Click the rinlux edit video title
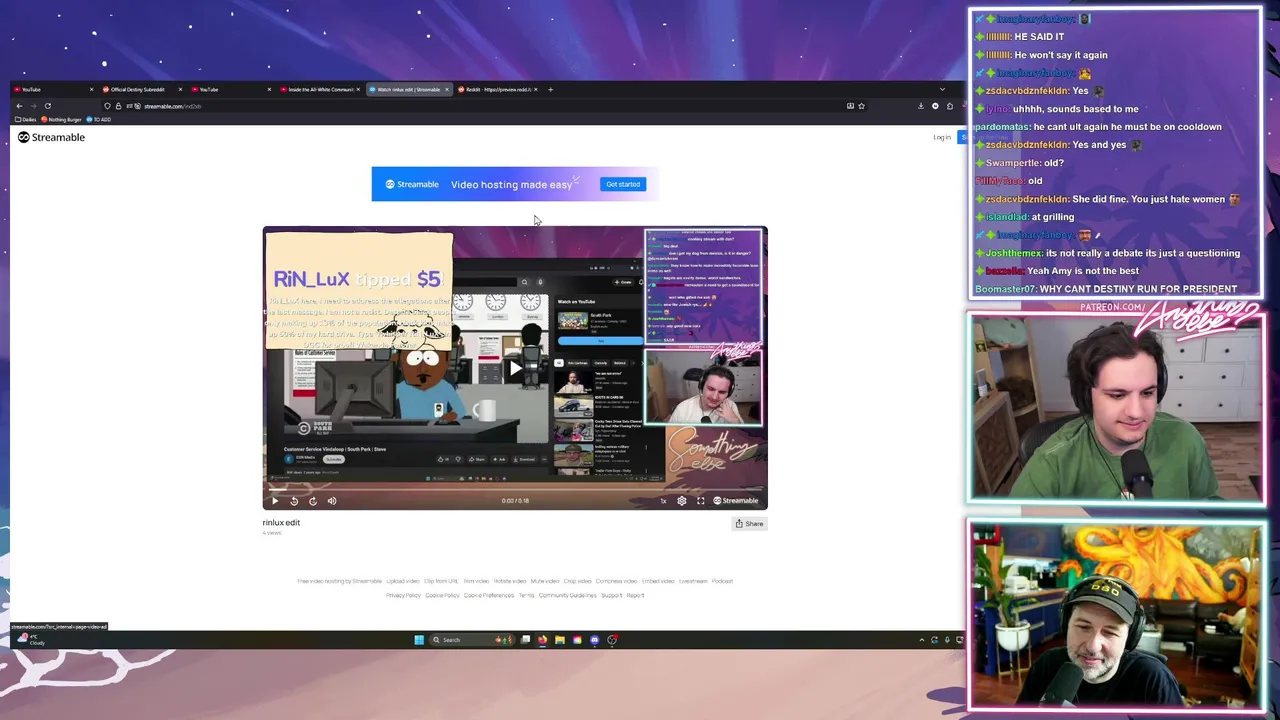1280x720 pixels. coord(281,522)
